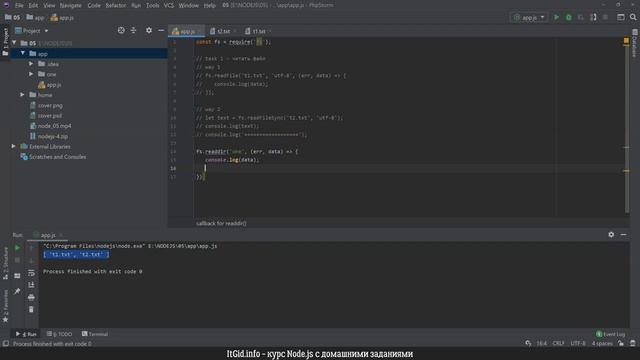This screenshot has width=640, height=360.
Task: Click the project structure window icon in toolbar
Action: (x=620, y=18)
